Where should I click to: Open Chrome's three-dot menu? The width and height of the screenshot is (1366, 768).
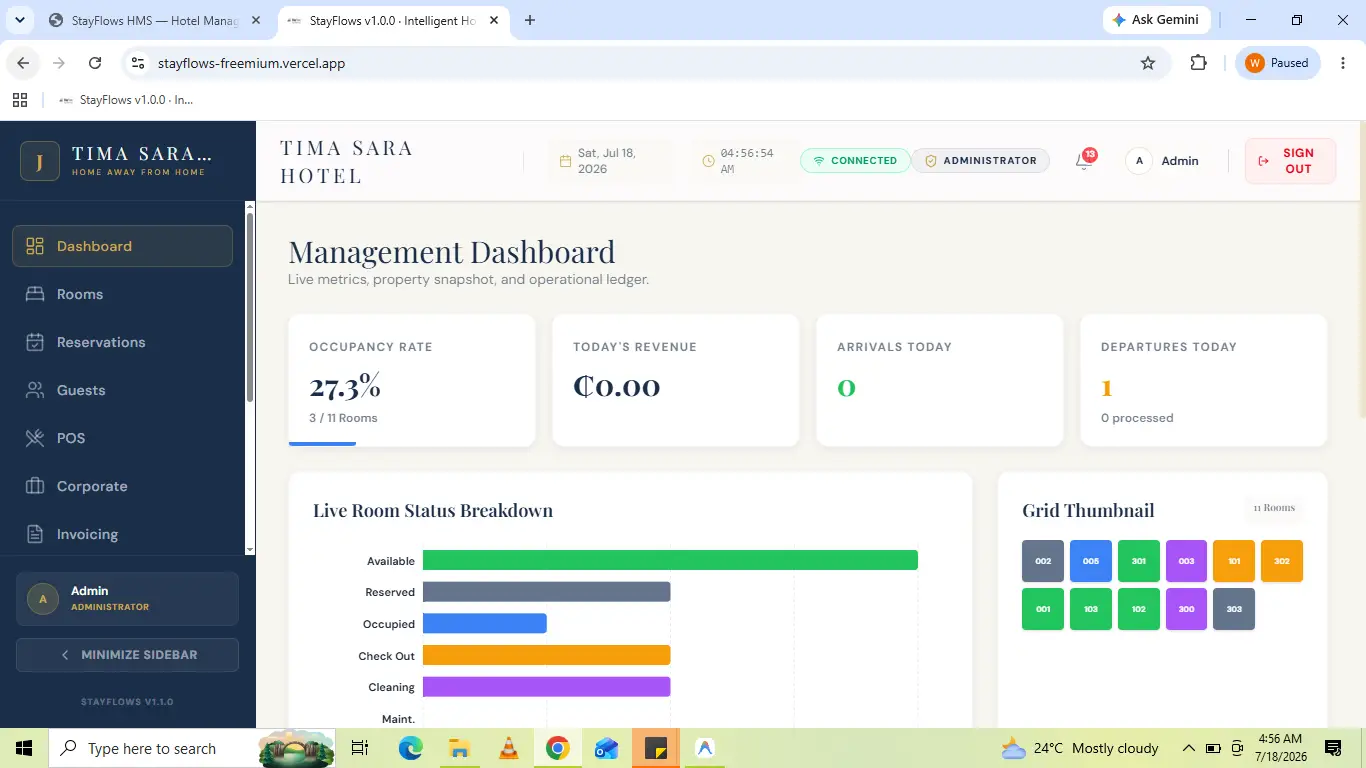pyautogui.click(x=1343, y=63)
